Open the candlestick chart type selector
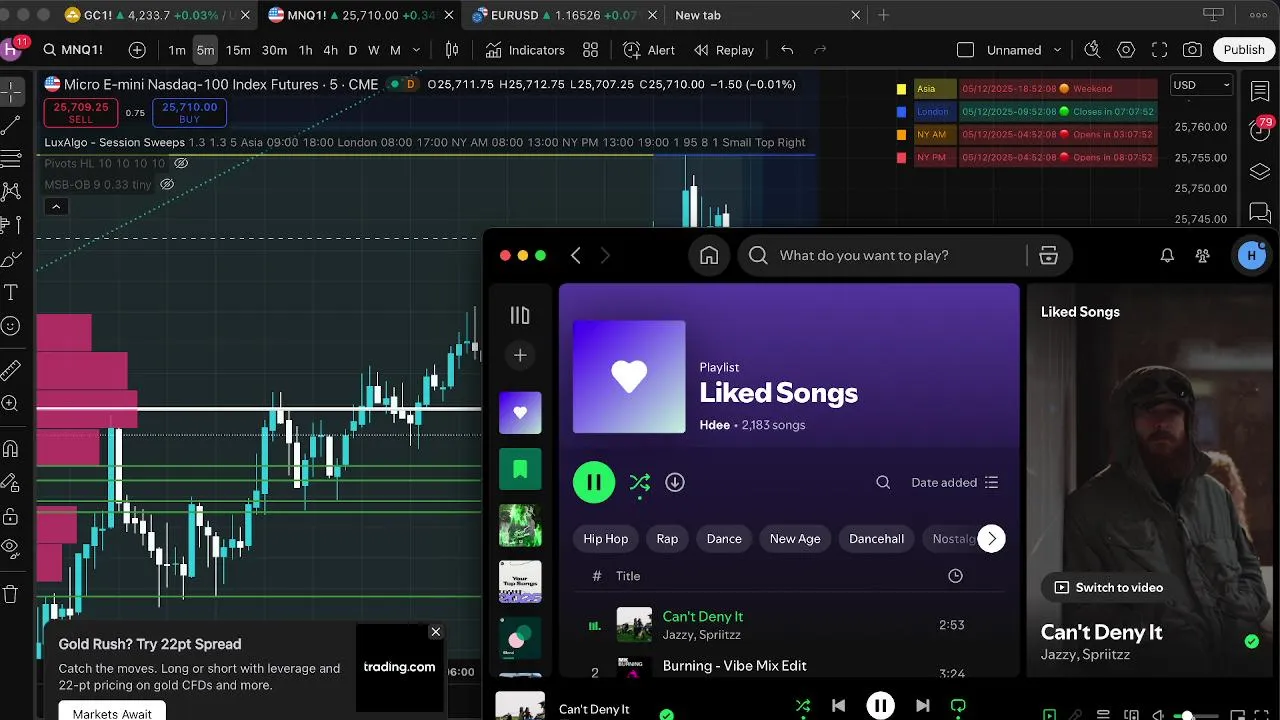The height and width of the screenshot is (720, 1280). [x=452, y=50]
